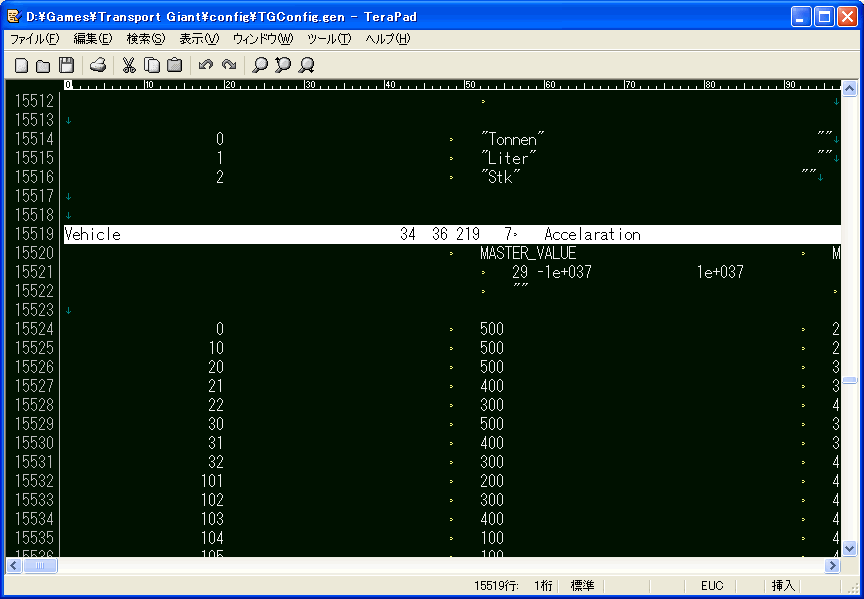Open the 検索(S) menu
Screen dimensions: 864x599
(x=145, y=39)
